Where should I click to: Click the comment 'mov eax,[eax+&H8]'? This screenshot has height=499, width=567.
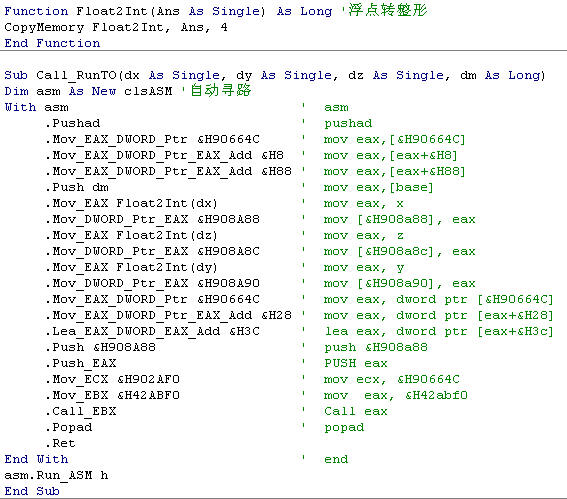click(391, 155)
